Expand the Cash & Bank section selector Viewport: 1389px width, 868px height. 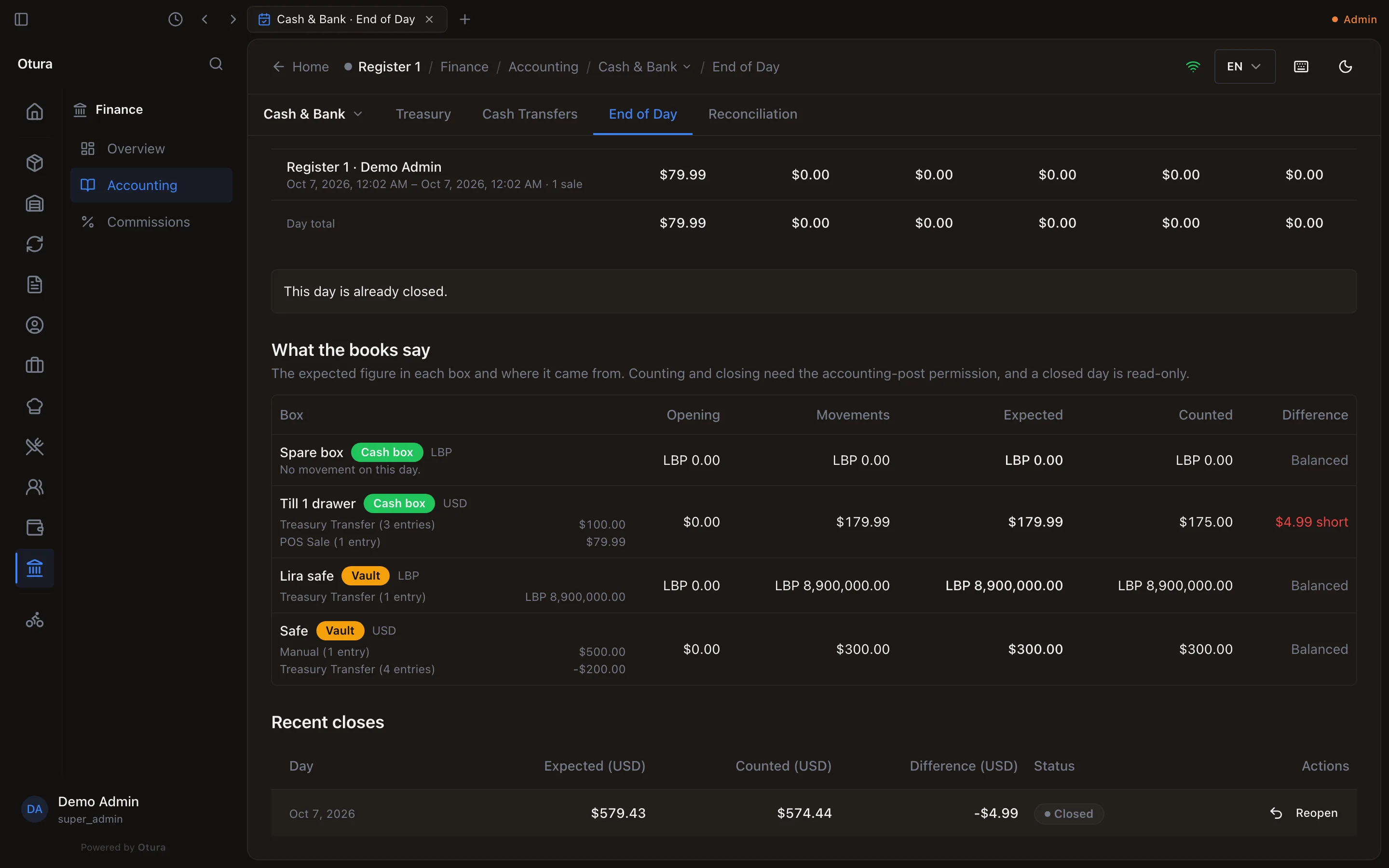click(313, 114)
